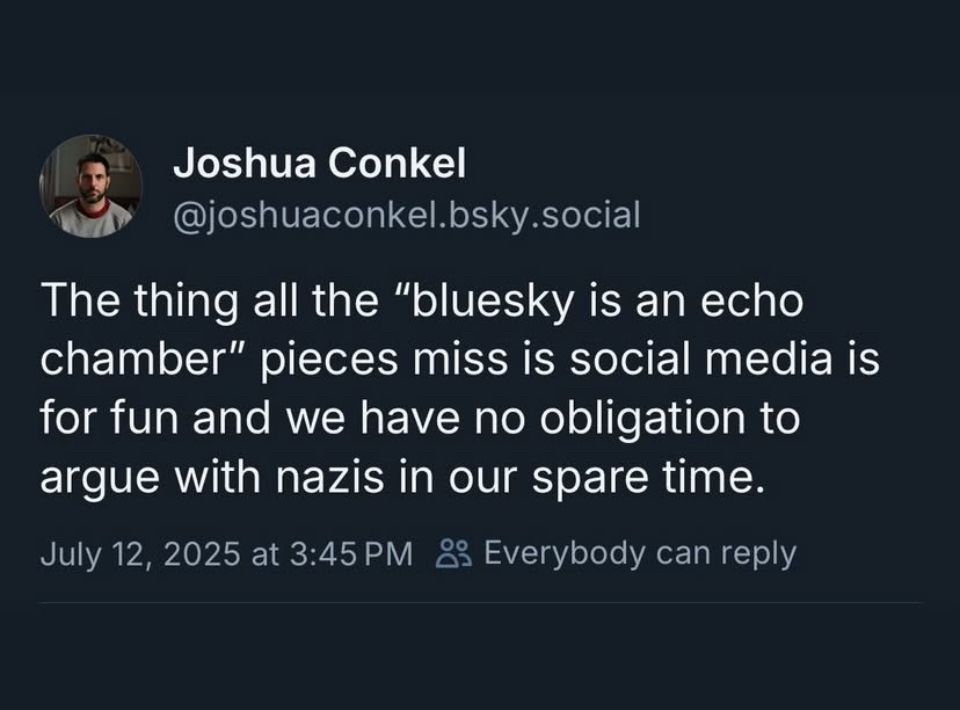Click the word "pieces" in the post
960x710 pixels.
click(x=331, y=361)
